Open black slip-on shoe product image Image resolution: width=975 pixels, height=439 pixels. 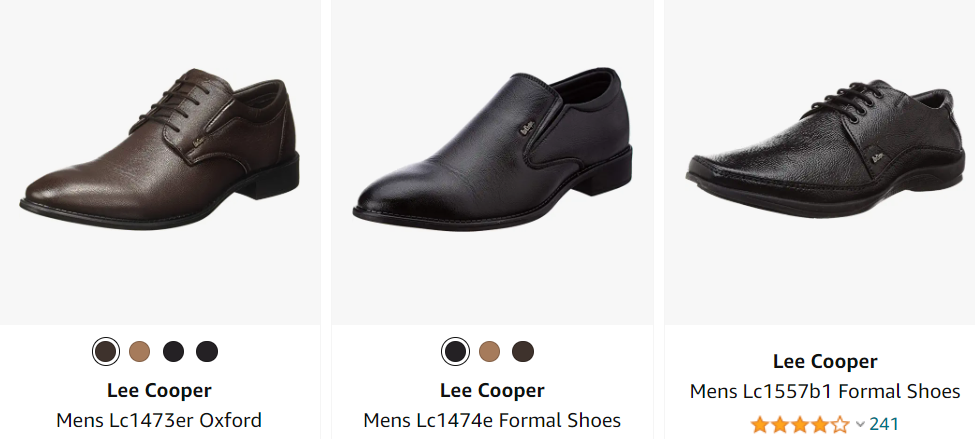pyautogui.click(x=492, y=150)
